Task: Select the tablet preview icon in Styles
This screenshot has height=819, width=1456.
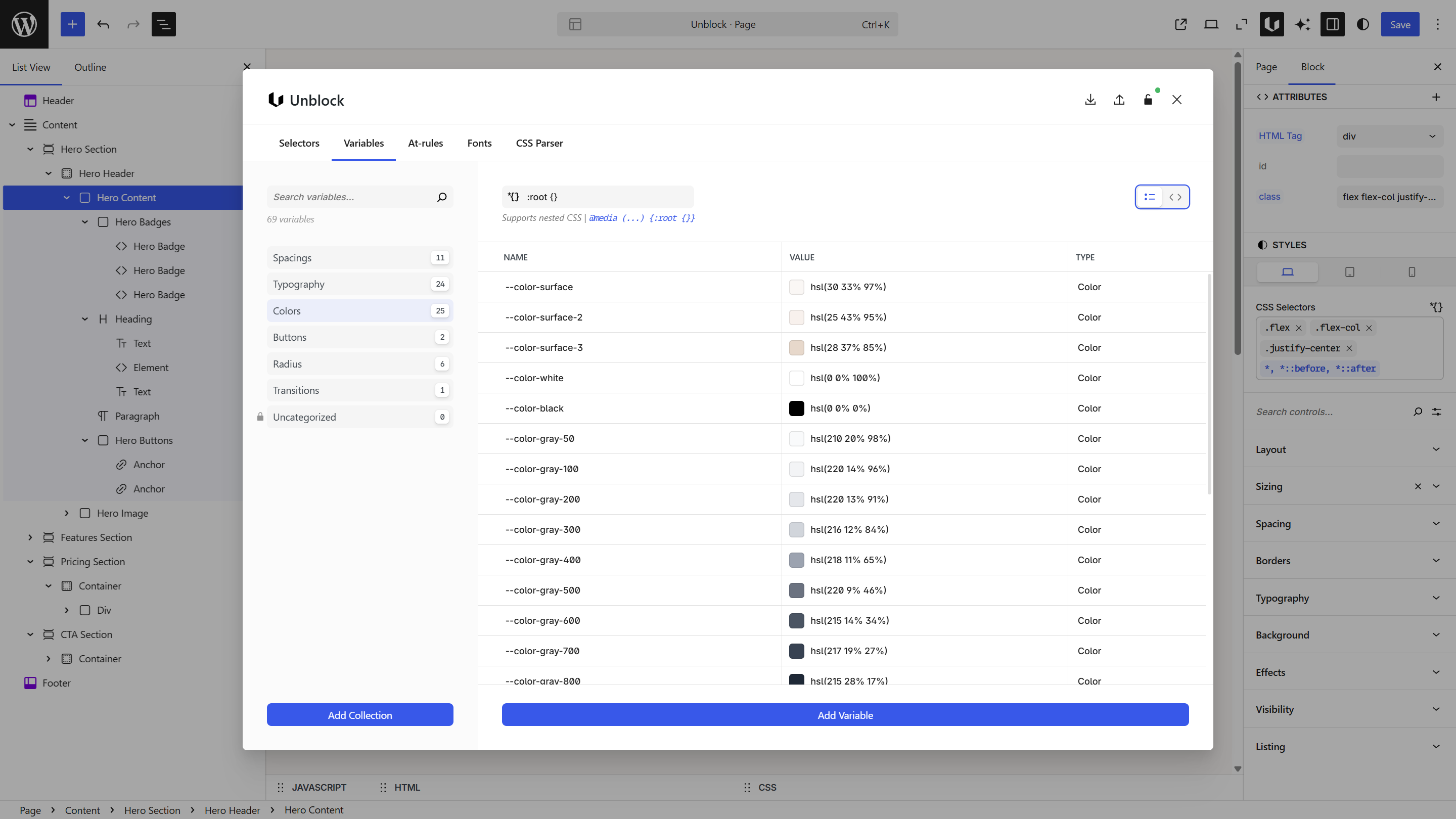Action: point(1350,272)
